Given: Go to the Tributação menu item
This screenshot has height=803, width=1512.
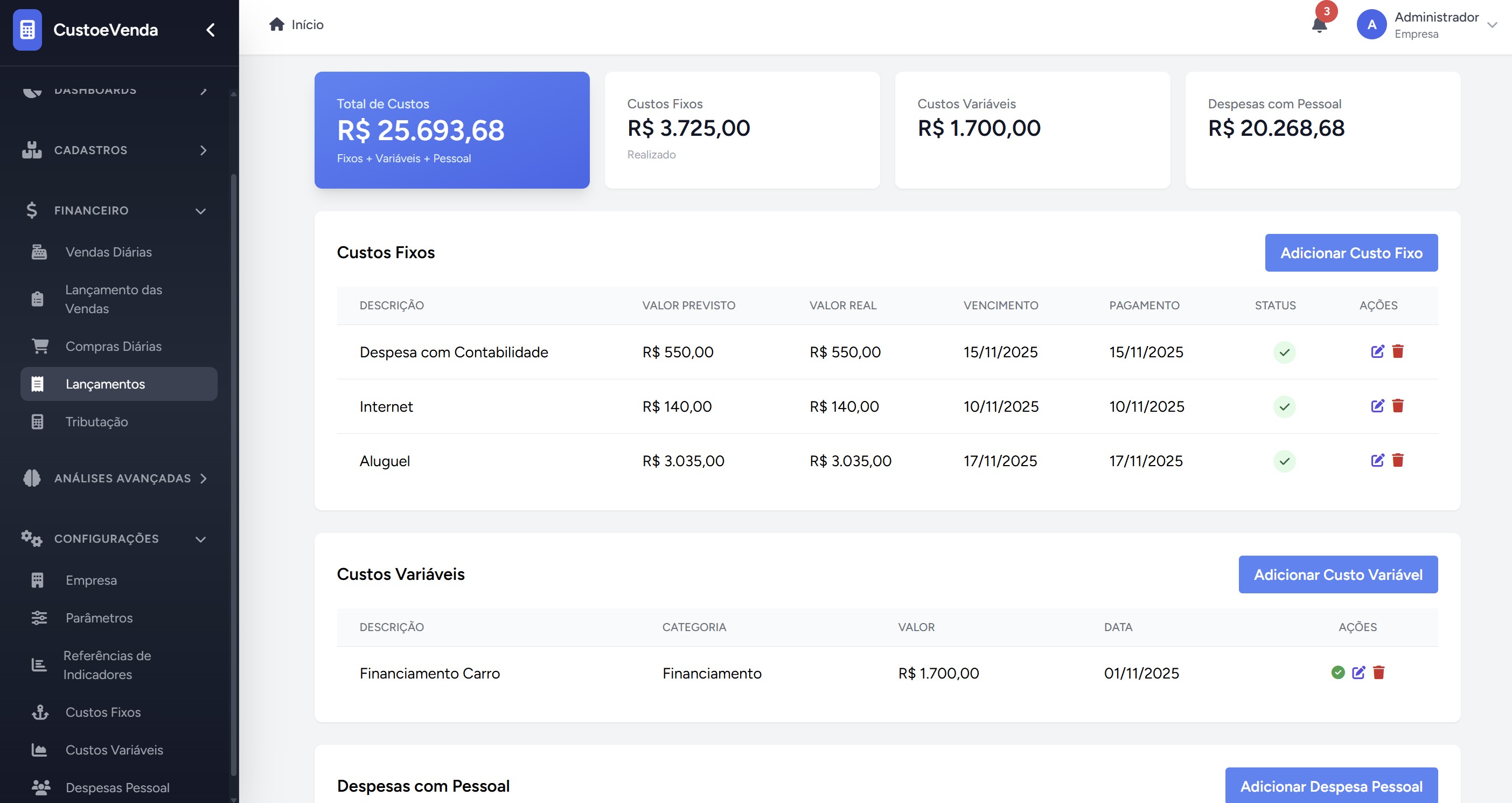Looking at the screenshot, I should click(x=97, y=422).
